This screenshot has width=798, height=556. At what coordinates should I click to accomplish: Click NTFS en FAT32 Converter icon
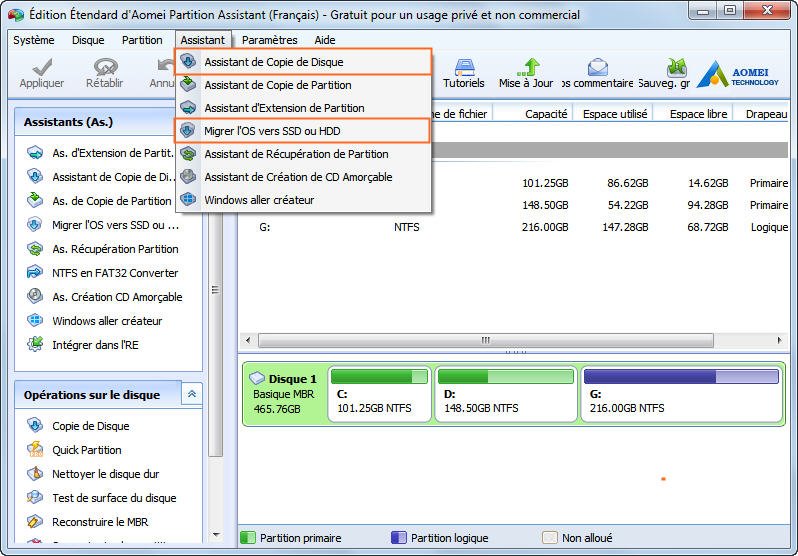coord(35,272)
